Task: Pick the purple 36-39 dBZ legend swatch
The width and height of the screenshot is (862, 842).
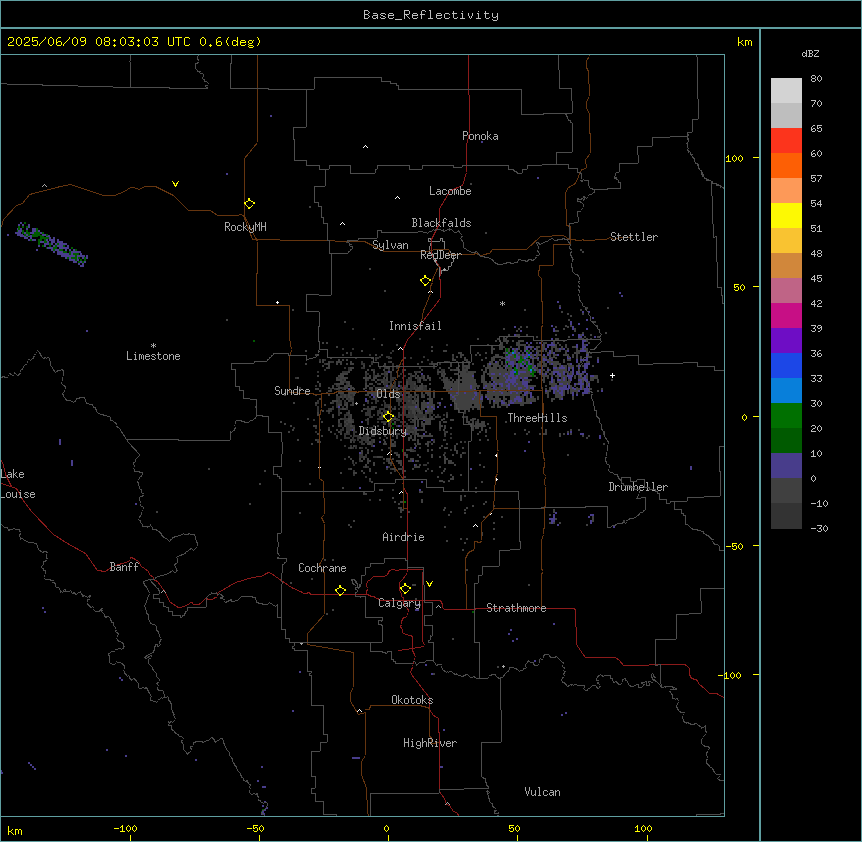Action: [x=786, y=341]
